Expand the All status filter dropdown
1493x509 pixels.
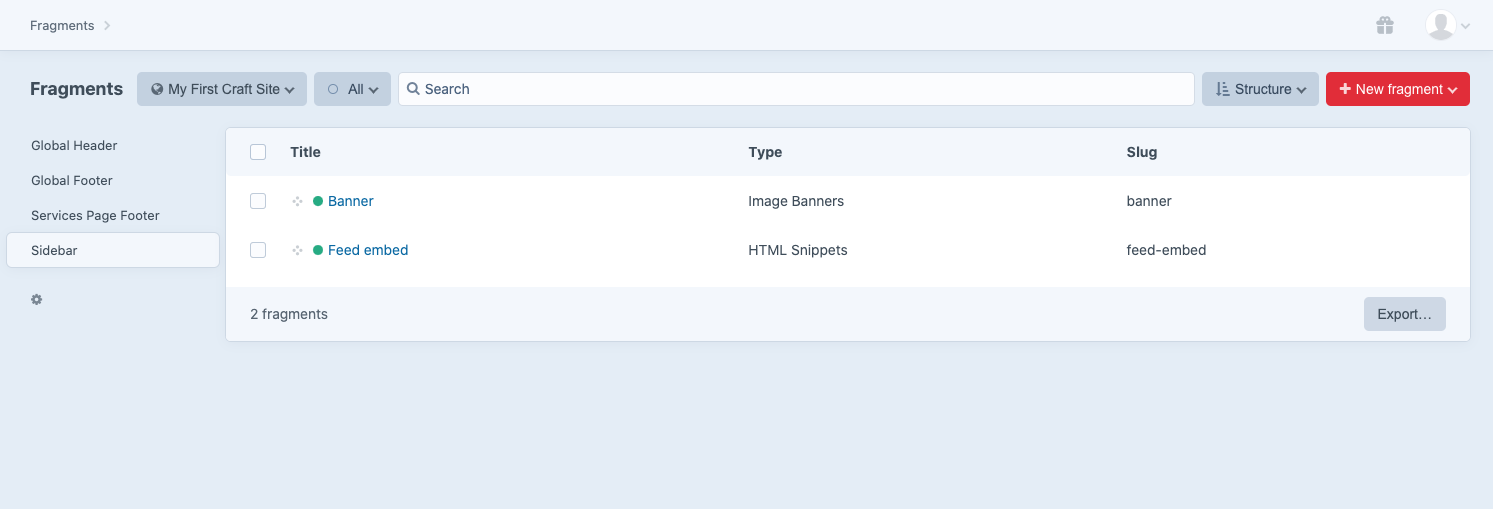352,89
